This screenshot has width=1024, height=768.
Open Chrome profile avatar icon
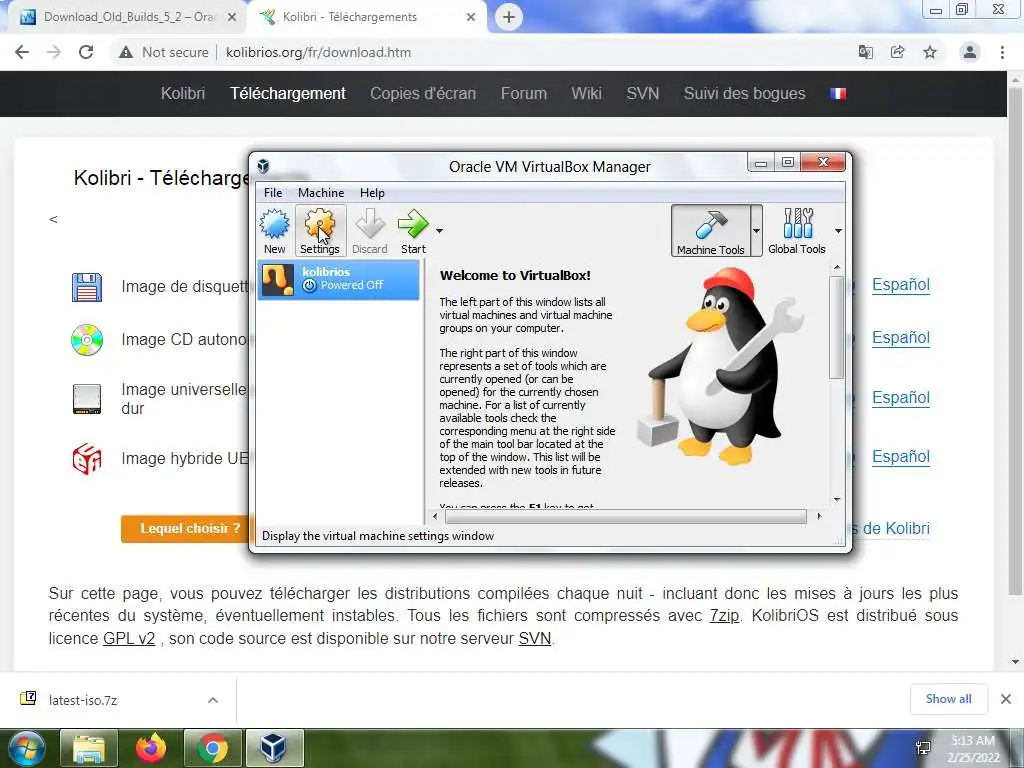click(970, 52)
